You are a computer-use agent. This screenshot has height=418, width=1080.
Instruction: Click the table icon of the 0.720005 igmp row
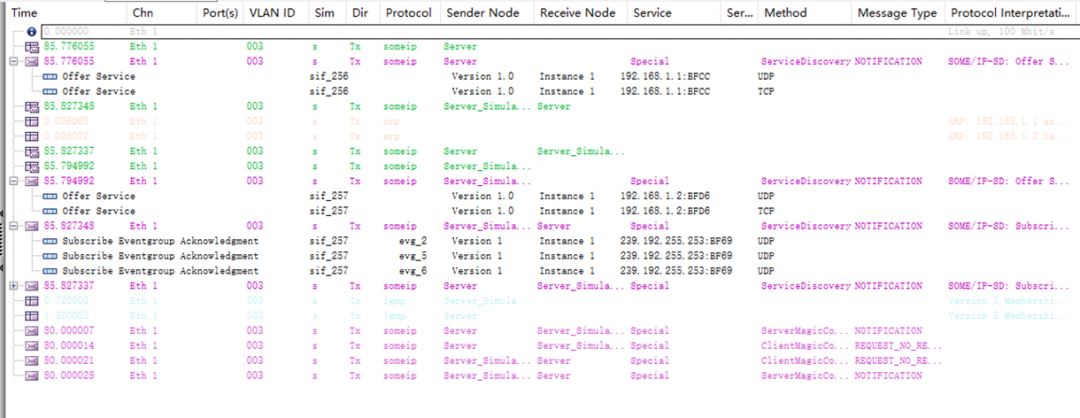pos(32,301)
